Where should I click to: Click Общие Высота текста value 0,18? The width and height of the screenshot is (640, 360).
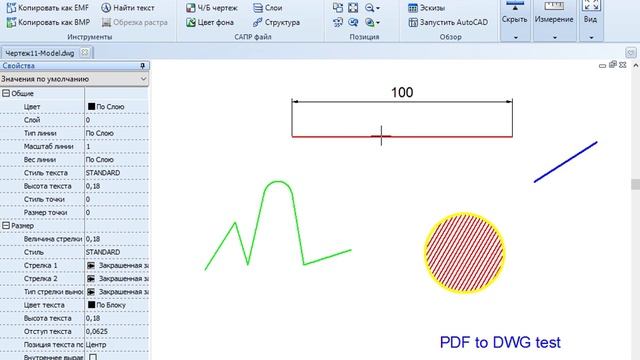tap(117, 186)
